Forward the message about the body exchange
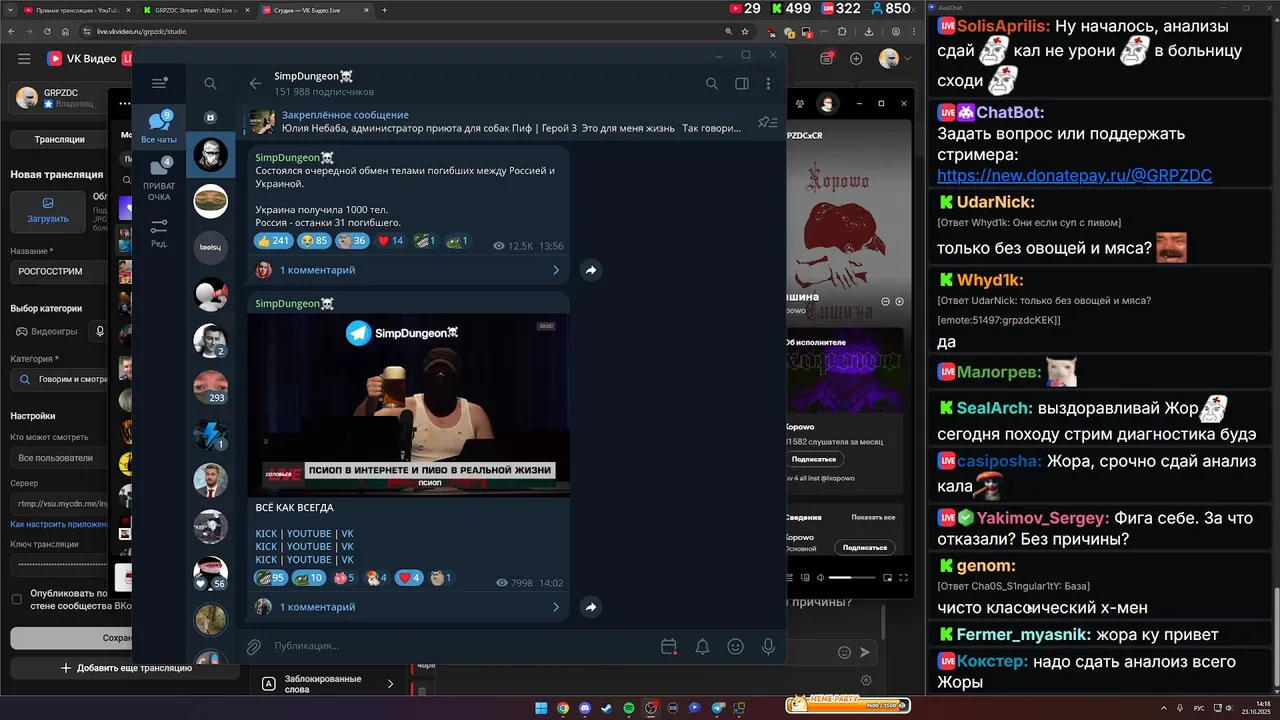 591,270
